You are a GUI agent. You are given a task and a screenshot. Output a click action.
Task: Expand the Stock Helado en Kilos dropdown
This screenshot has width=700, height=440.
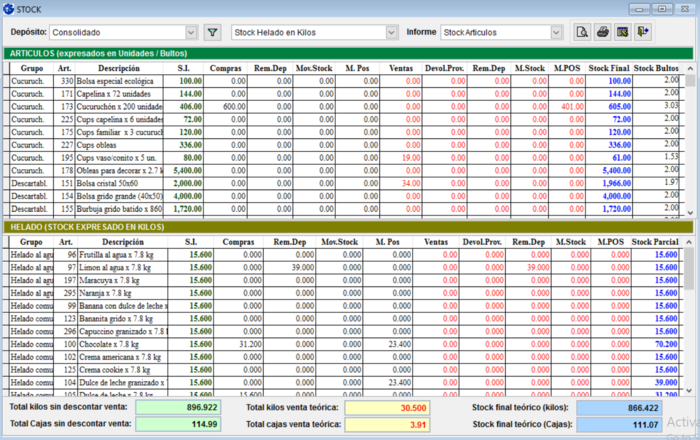pos(390,32)
